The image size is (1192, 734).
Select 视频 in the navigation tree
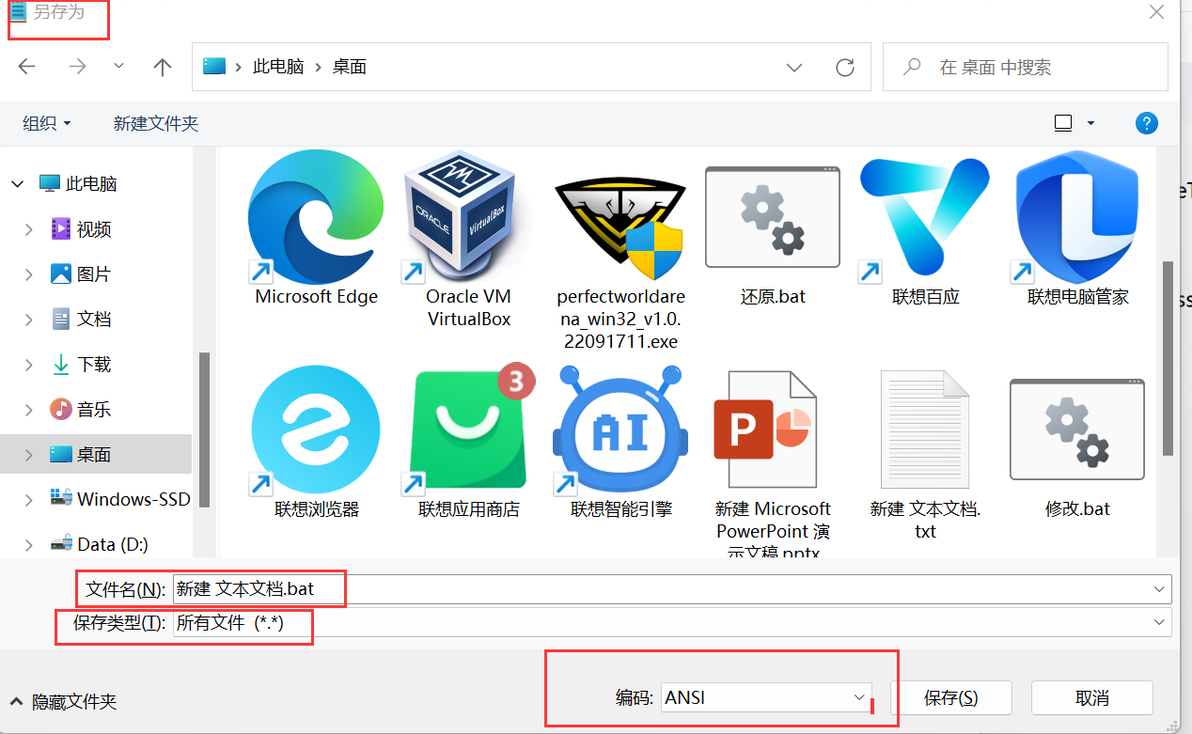click(x=81, y=229)
